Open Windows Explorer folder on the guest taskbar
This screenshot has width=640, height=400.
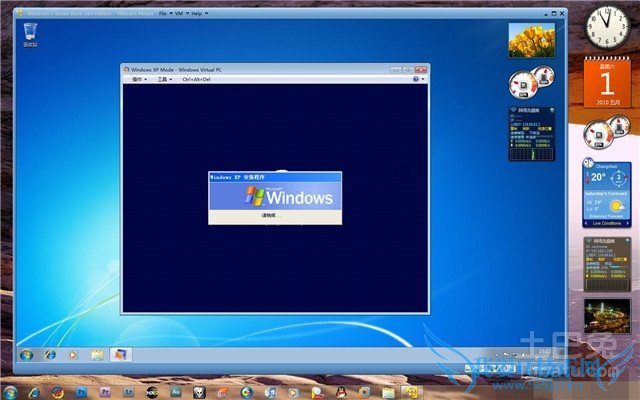coord(97,355)
